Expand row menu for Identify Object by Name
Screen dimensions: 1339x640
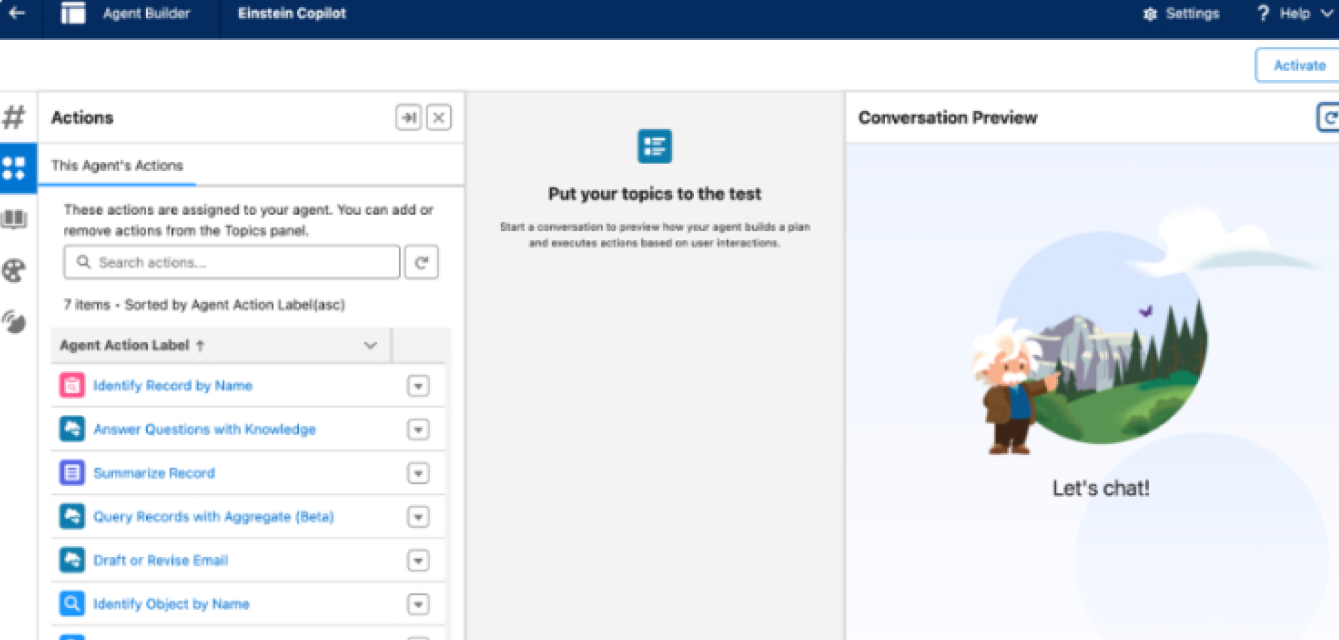tap(418, 604)
